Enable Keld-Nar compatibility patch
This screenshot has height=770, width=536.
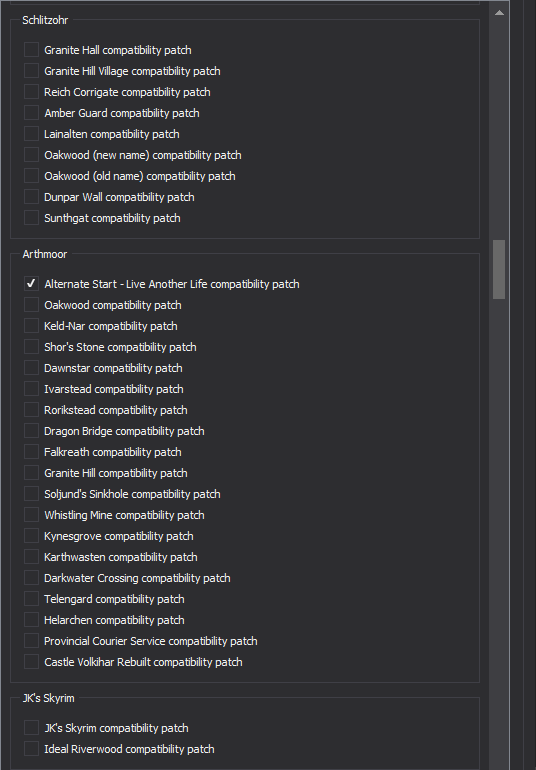tap(31, 326)
